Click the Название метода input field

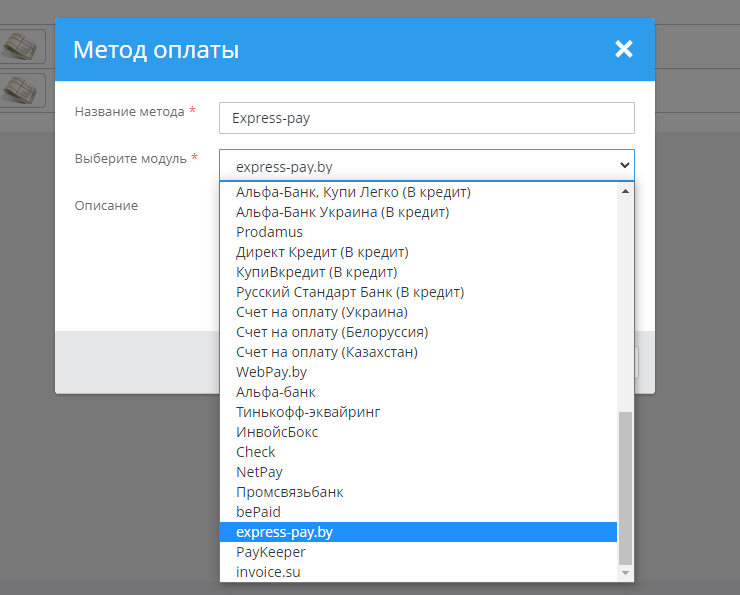click(426, 118)
